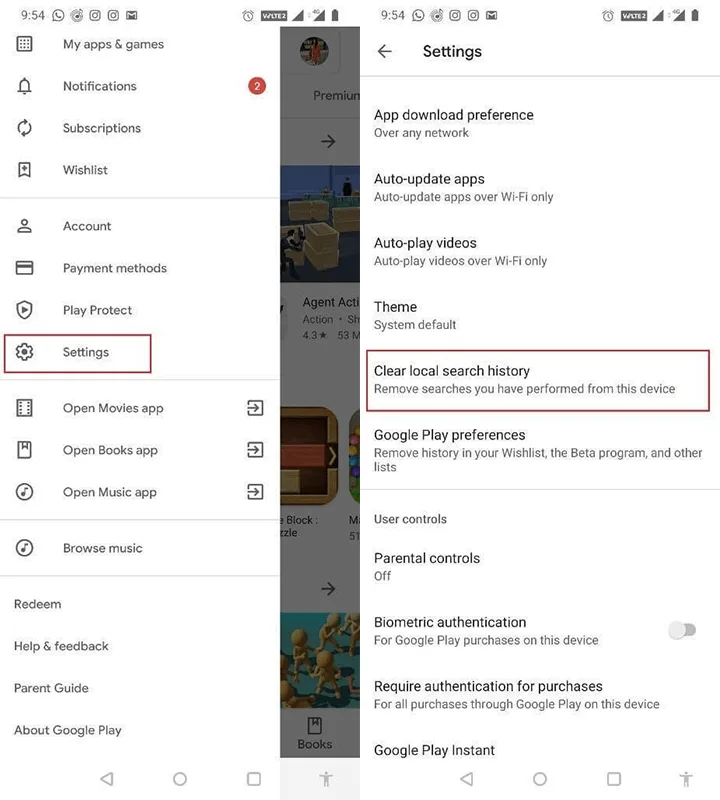Image resolution: width=720 pixels, height=800 pixels.
Task: Tap Android back button on Settings screen
Action: (466, 779)
